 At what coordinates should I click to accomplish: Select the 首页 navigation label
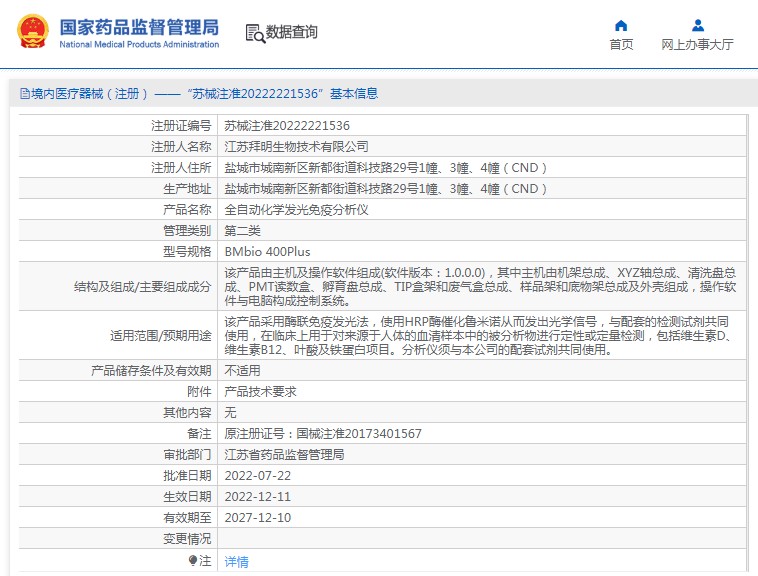coord(621,45)
